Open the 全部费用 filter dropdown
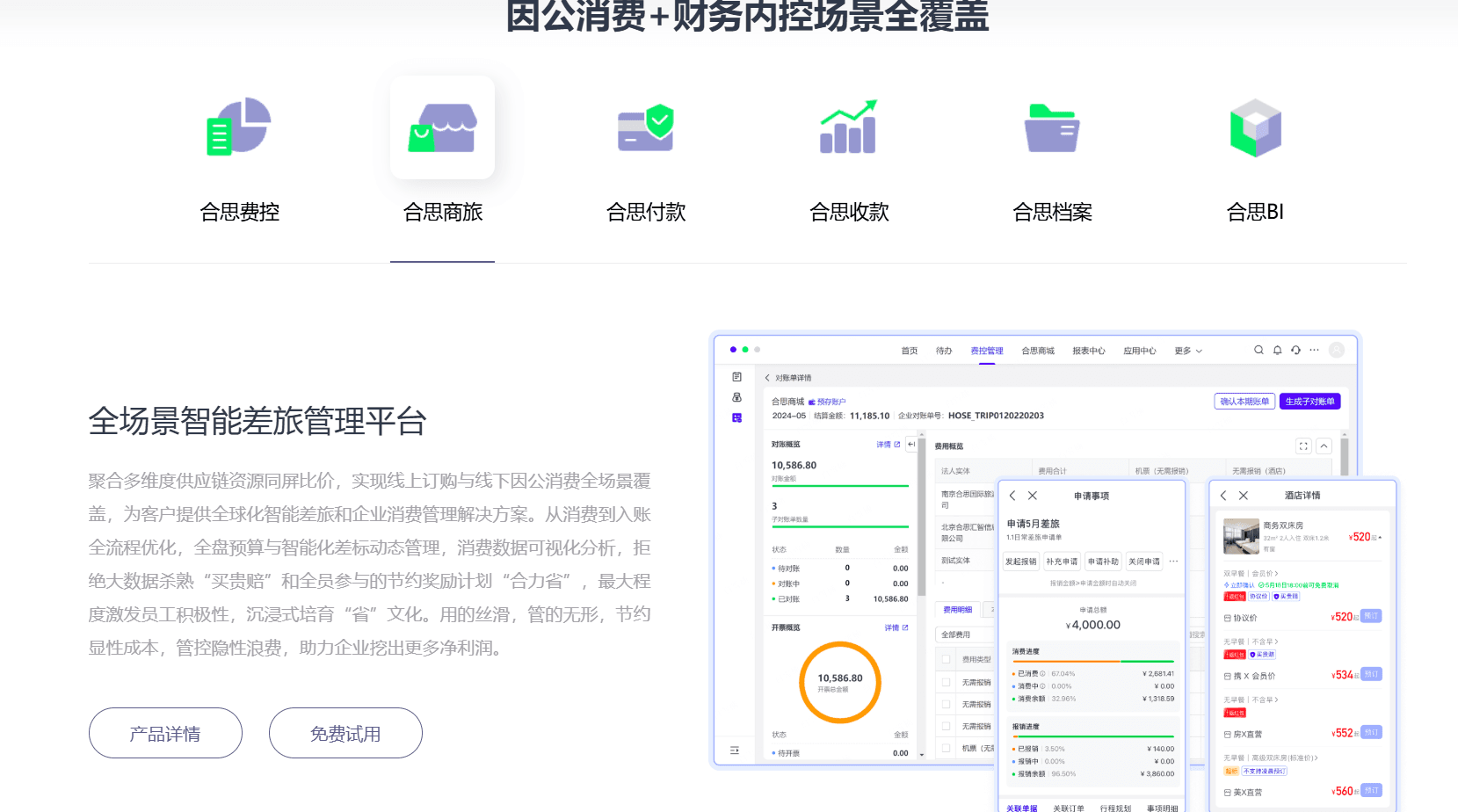Image resolution: width=1458 pixels, height=812 pixels. (x=965, y=634)
